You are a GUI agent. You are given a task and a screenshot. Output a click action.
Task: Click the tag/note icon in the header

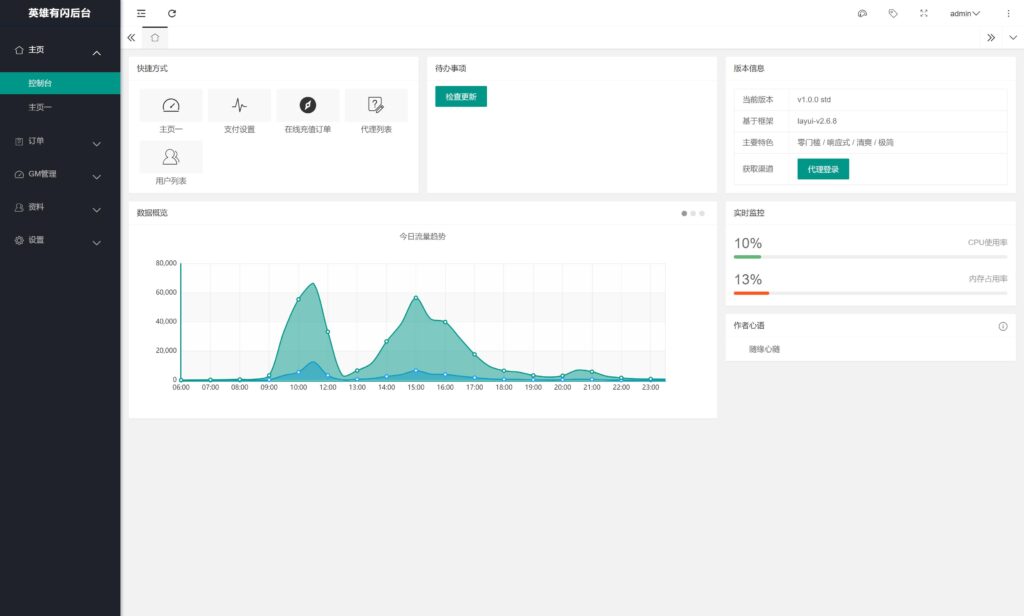893,13
